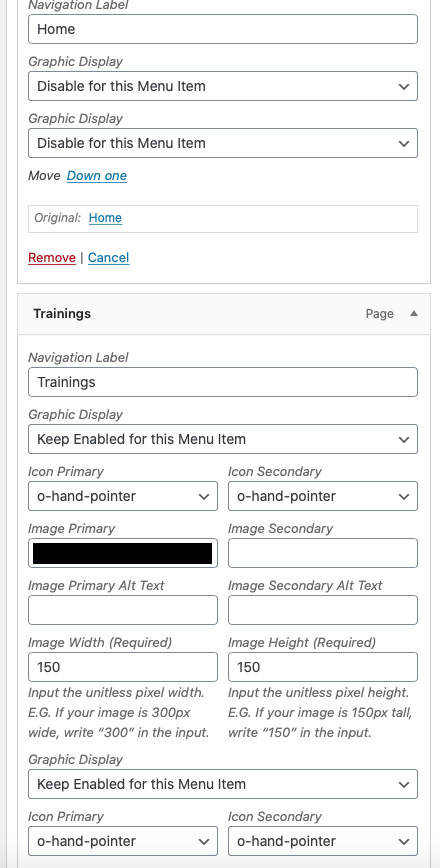This screenshot has width=440, height=868.
Task: Open the Original Home link
Action: 105,218
